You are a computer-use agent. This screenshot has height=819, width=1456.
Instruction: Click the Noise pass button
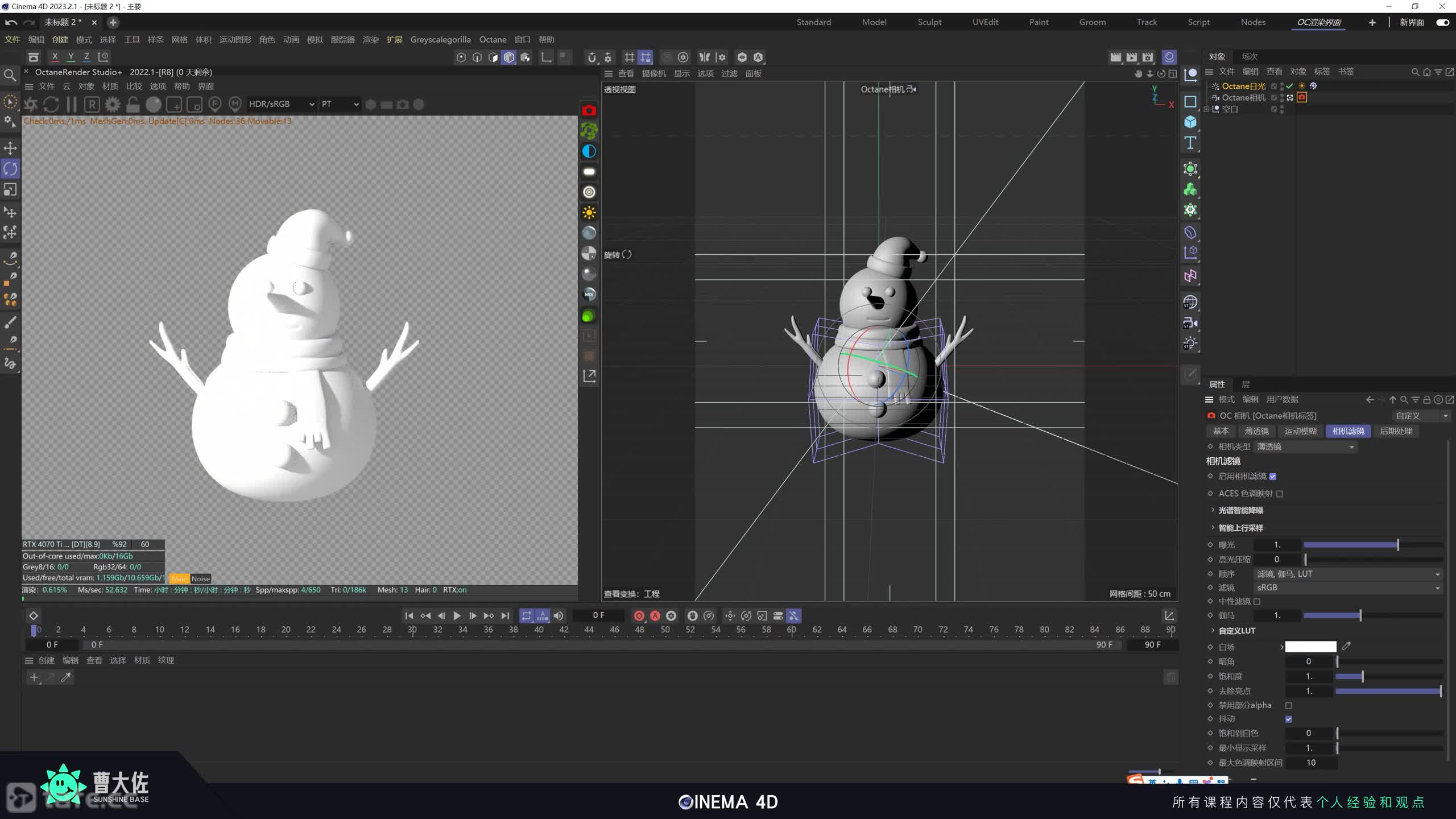point(200,578)
